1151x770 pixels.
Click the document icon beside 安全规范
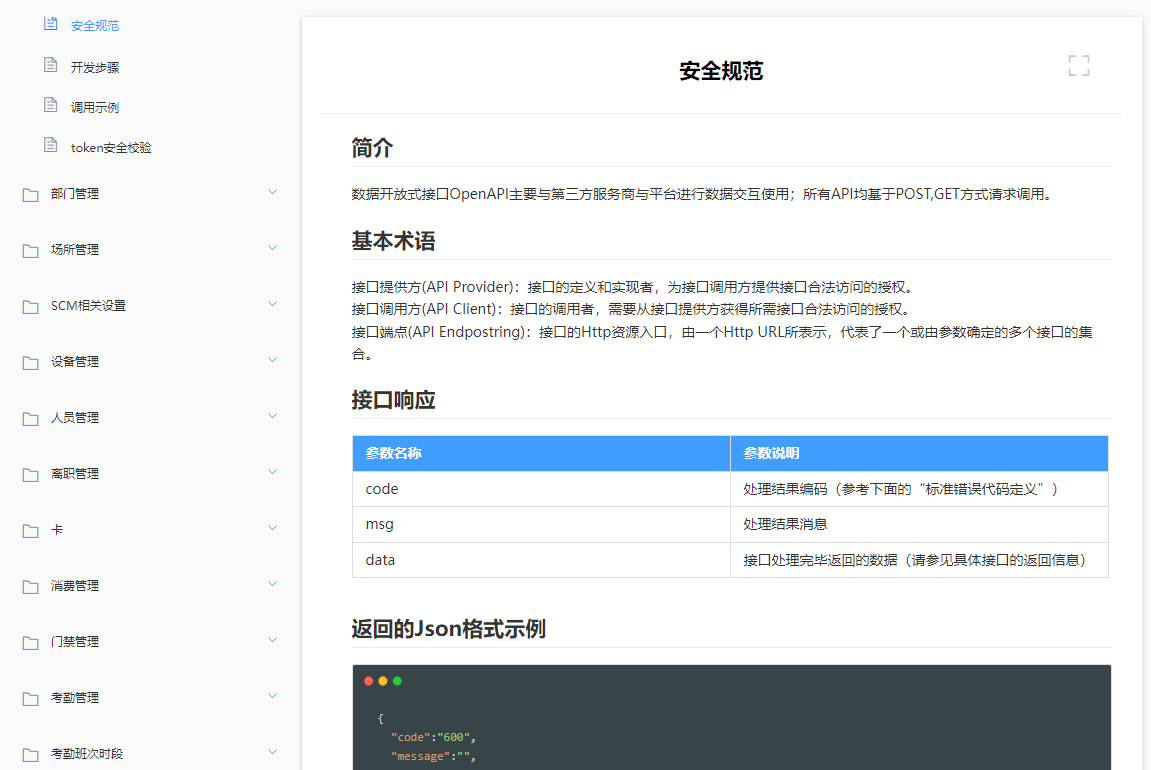point(51,24)
